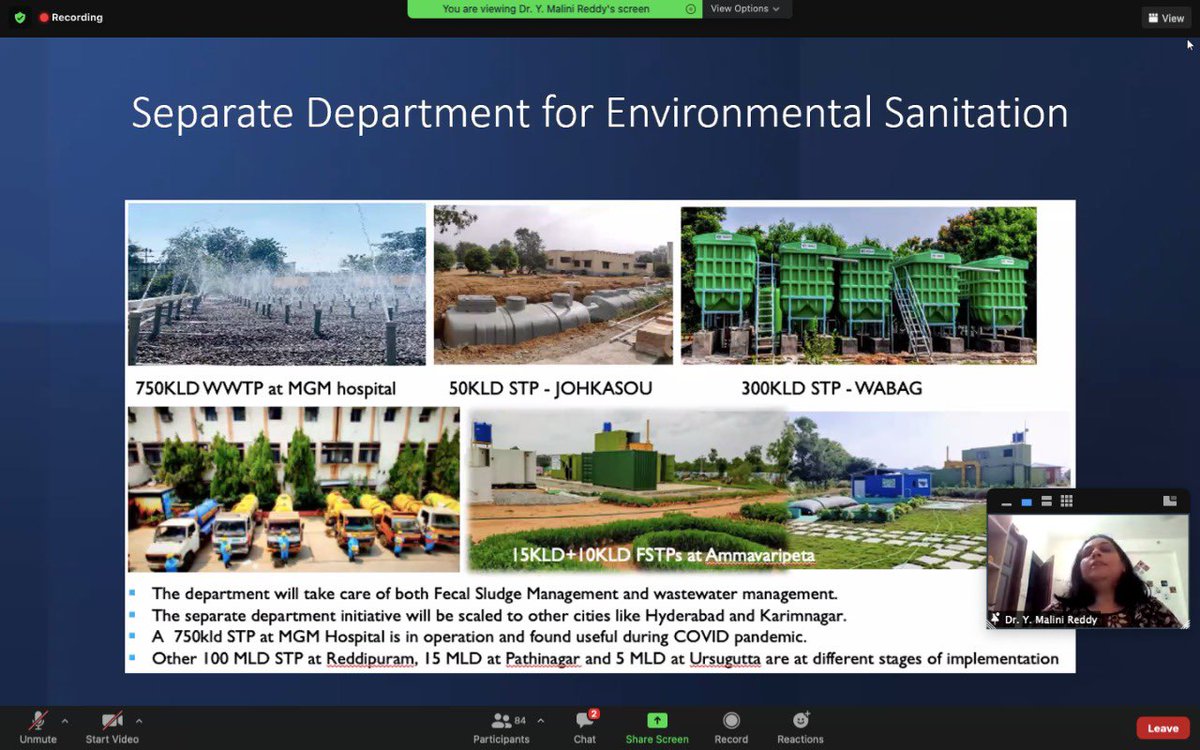Image resolution: width=1200 pixels, height=750 pixels.
Task: Click the circle icon in the green sharing banner
Action: pos(690,9)
